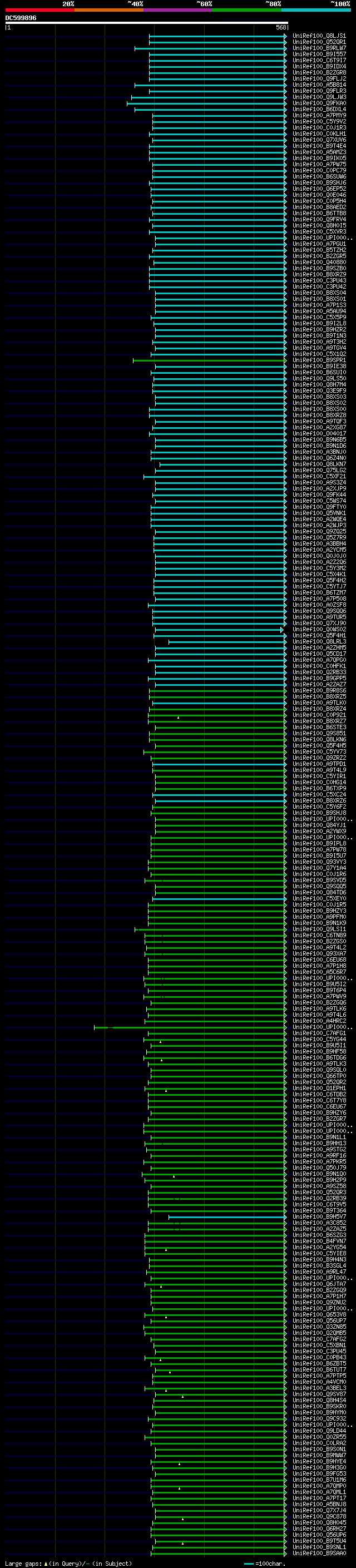Viewport: 356px width, 1568px height.
Task: Select the UniRef100_A7PW75 label
Action: point(319,164)
